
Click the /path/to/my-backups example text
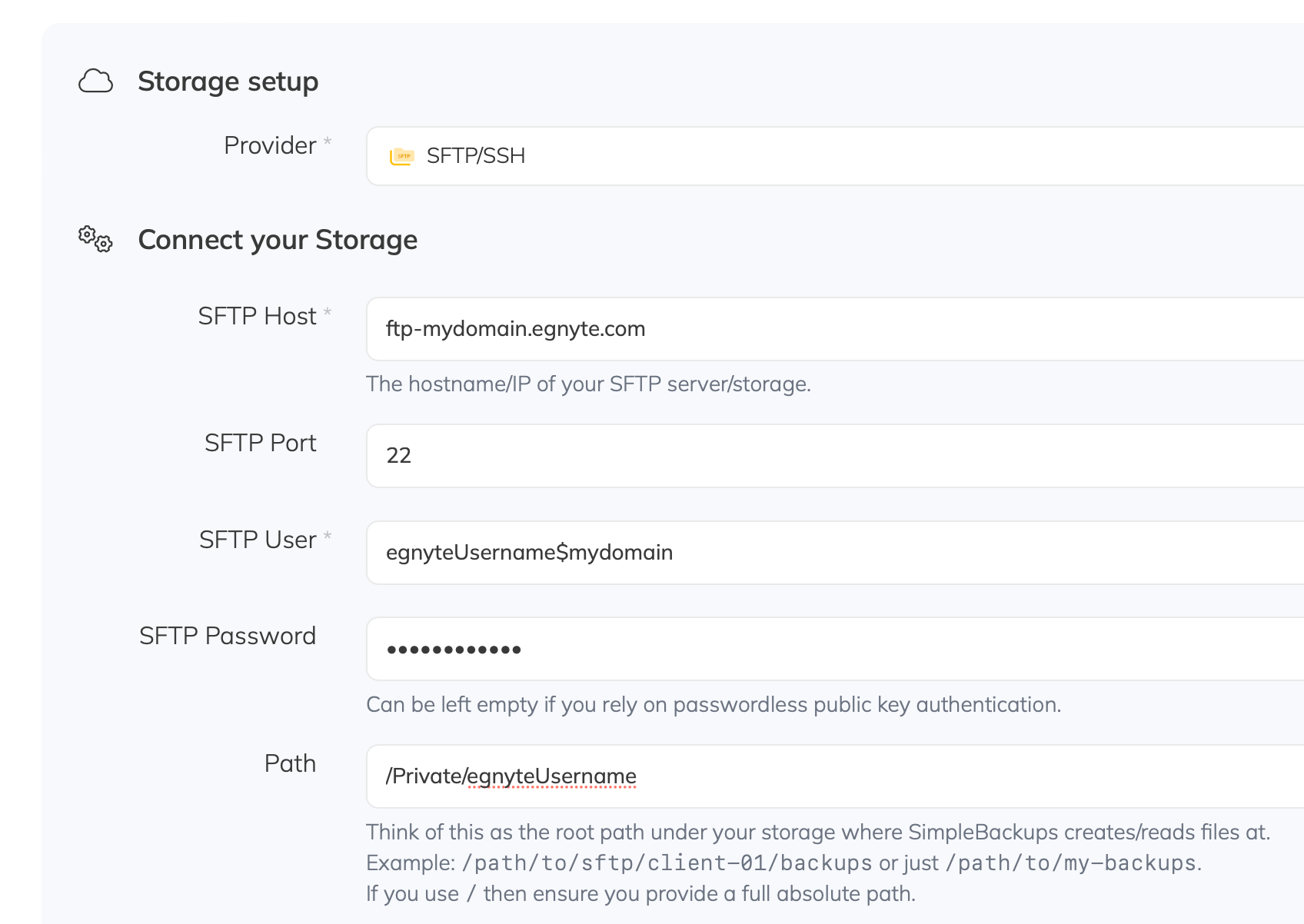(1071, 863)
